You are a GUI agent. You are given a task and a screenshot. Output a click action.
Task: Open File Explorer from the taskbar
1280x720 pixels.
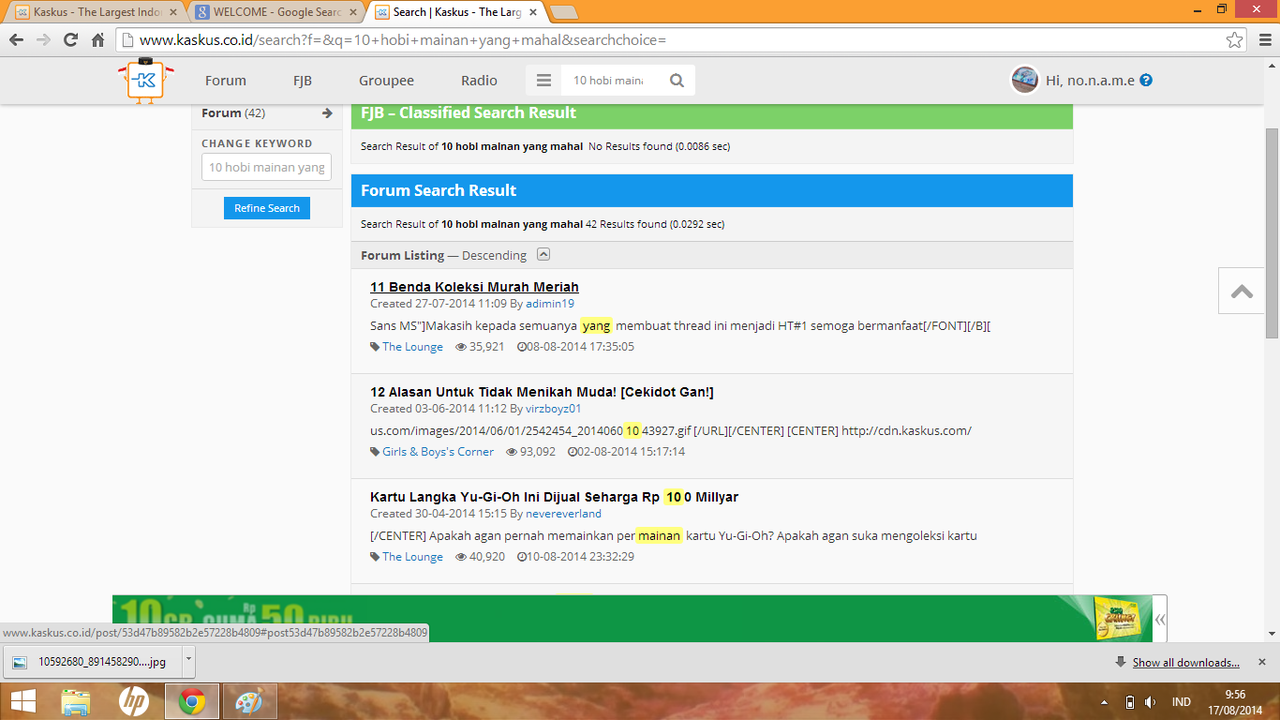76,702
